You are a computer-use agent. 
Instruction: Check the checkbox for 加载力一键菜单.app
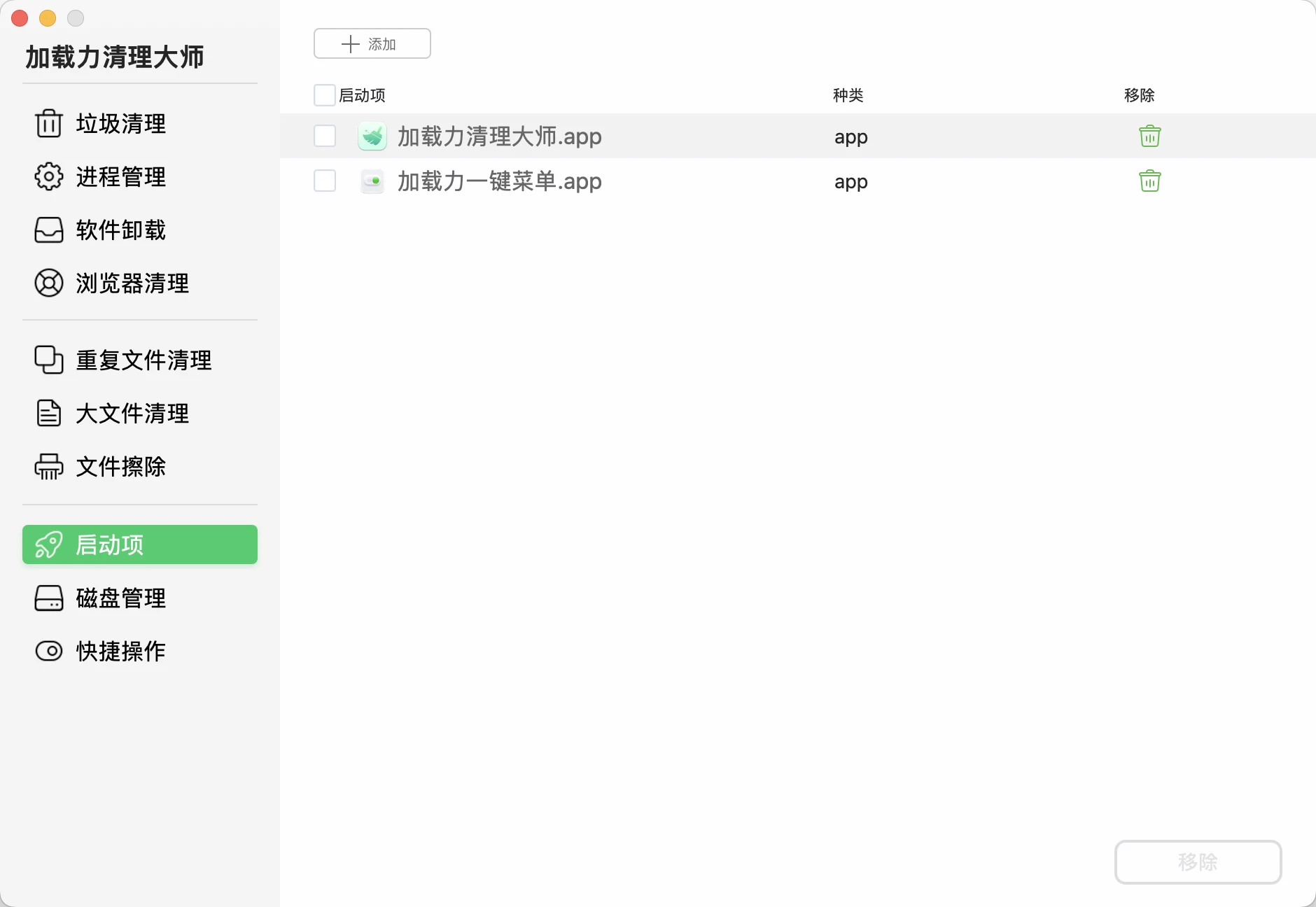325,181
